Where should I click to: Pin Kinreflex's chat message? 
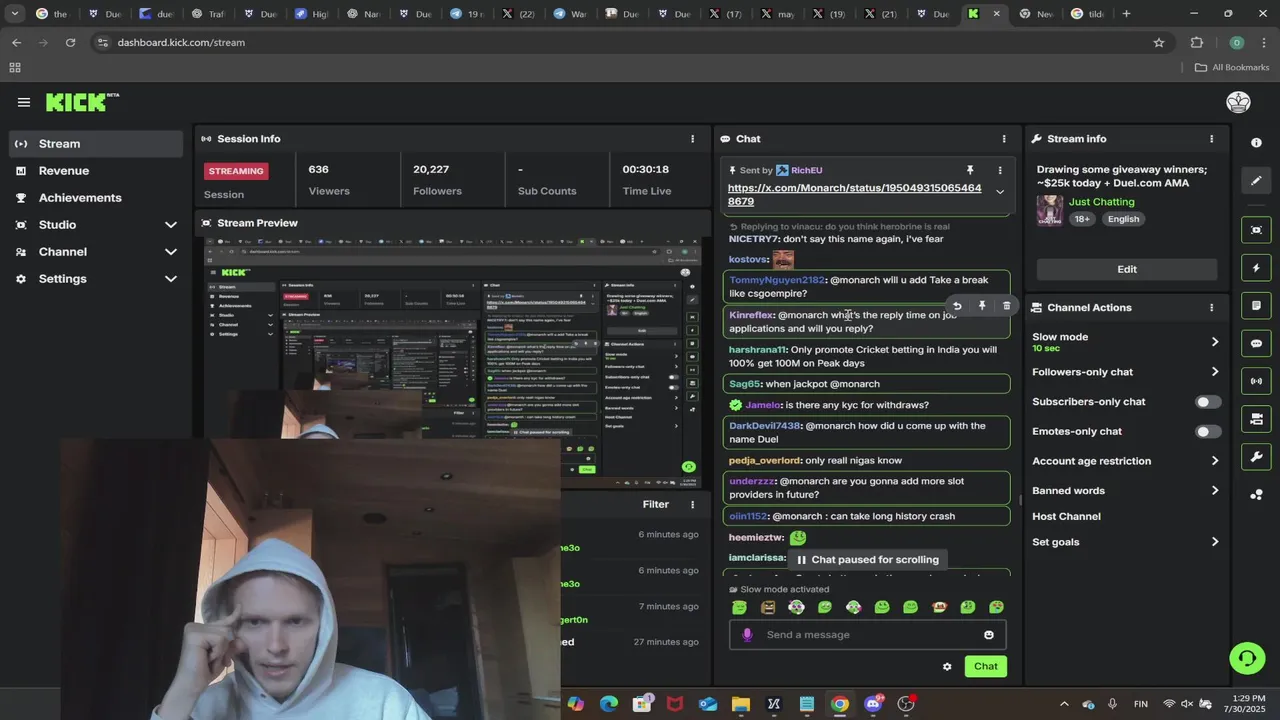pyautogui.click(x=982, y=306)
